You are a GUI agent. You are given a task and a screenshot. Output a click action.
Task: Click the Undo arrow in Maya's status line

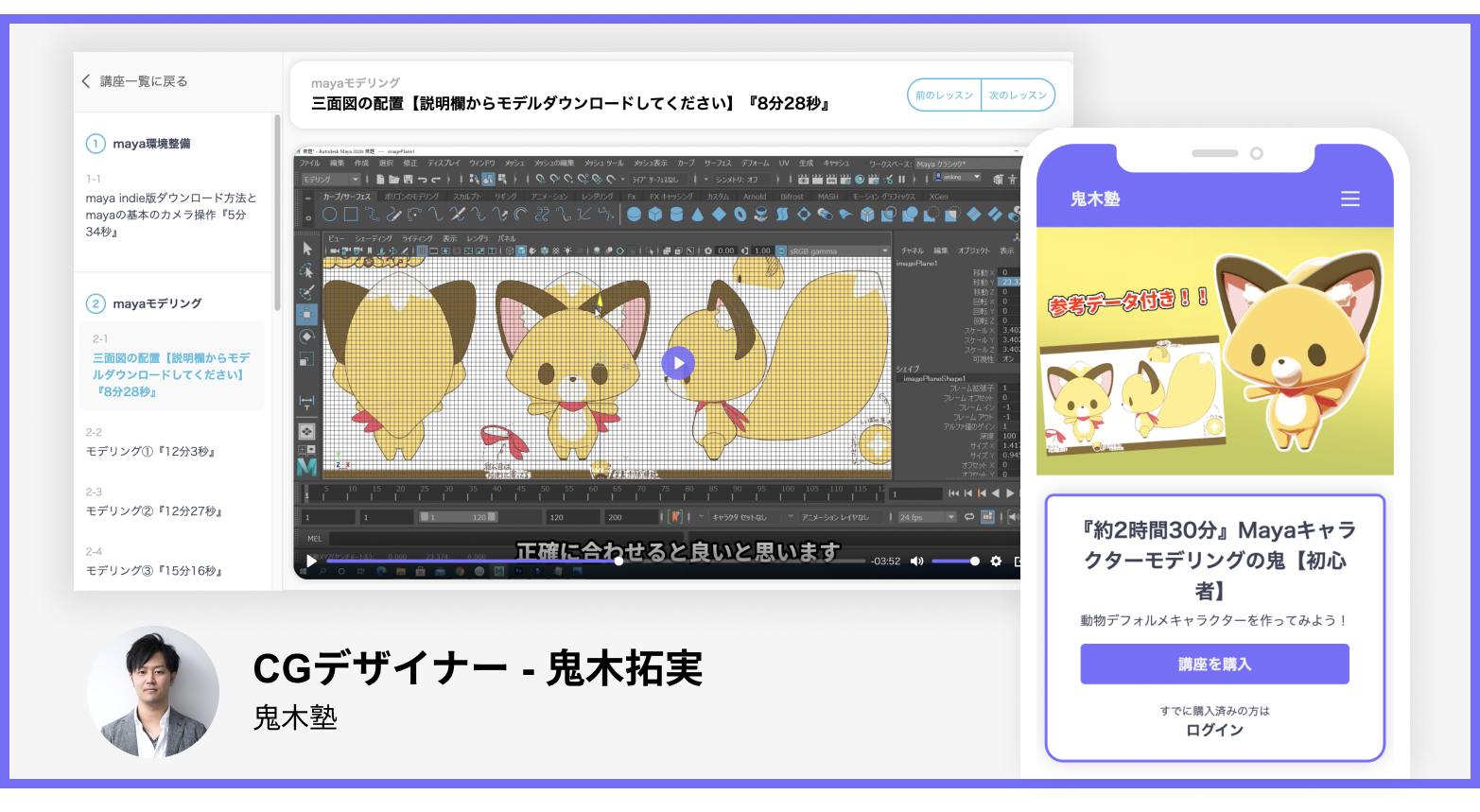pyautogui.click(x=422, y=179)
